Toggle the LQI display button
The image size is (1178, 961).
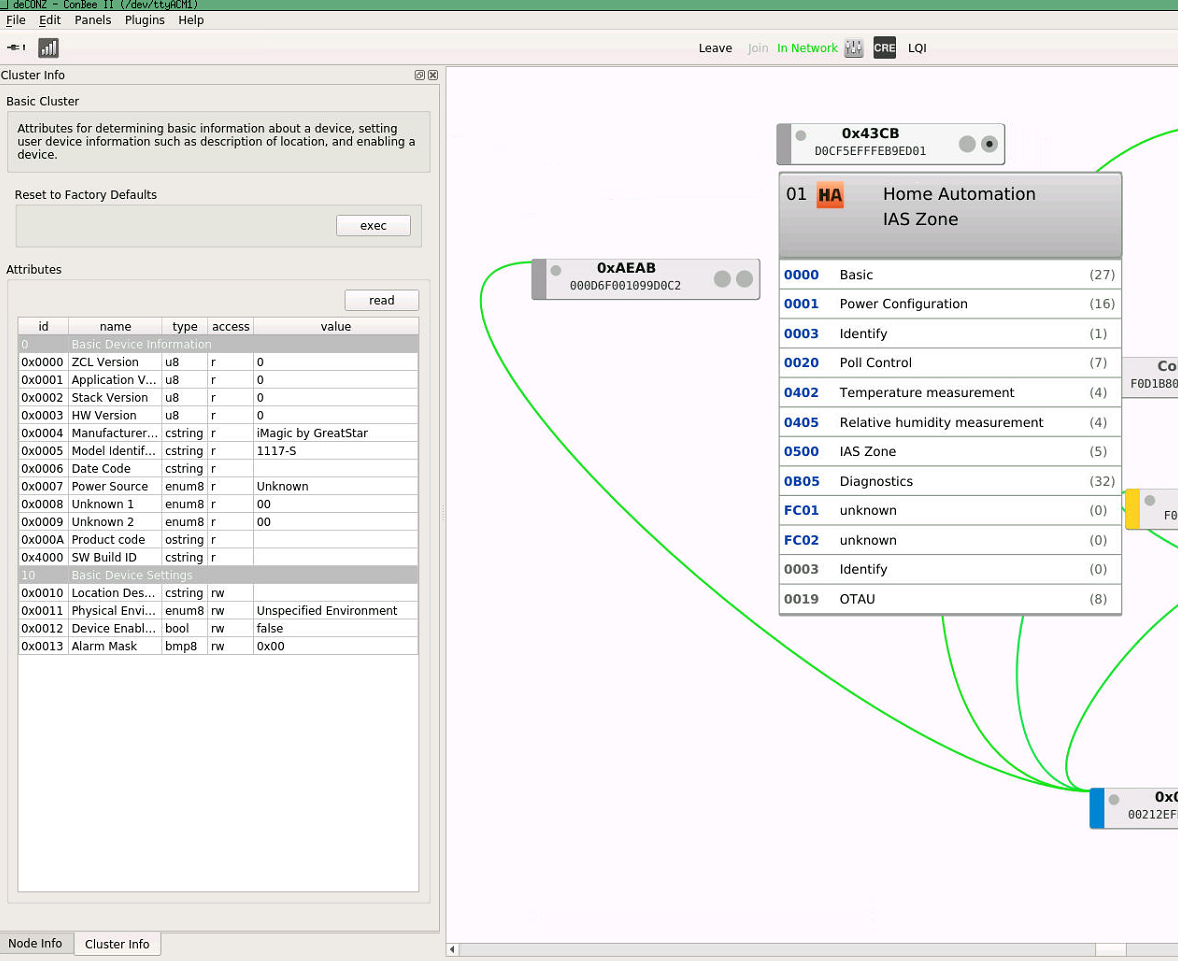pyautogui.click(x=917, y=48)
